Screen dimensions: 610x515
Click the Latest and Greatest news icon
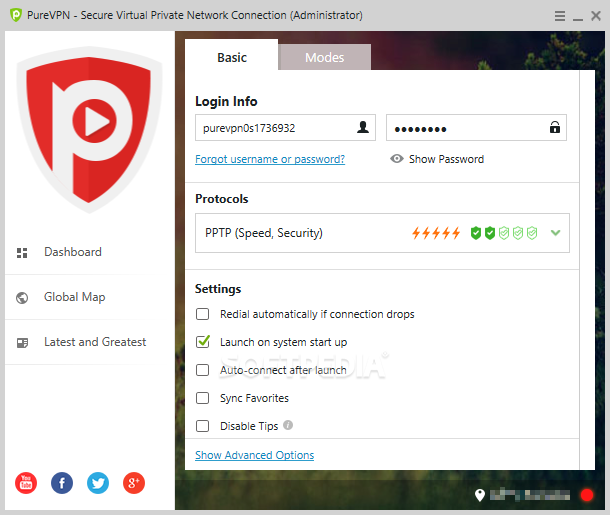[22, 343]
